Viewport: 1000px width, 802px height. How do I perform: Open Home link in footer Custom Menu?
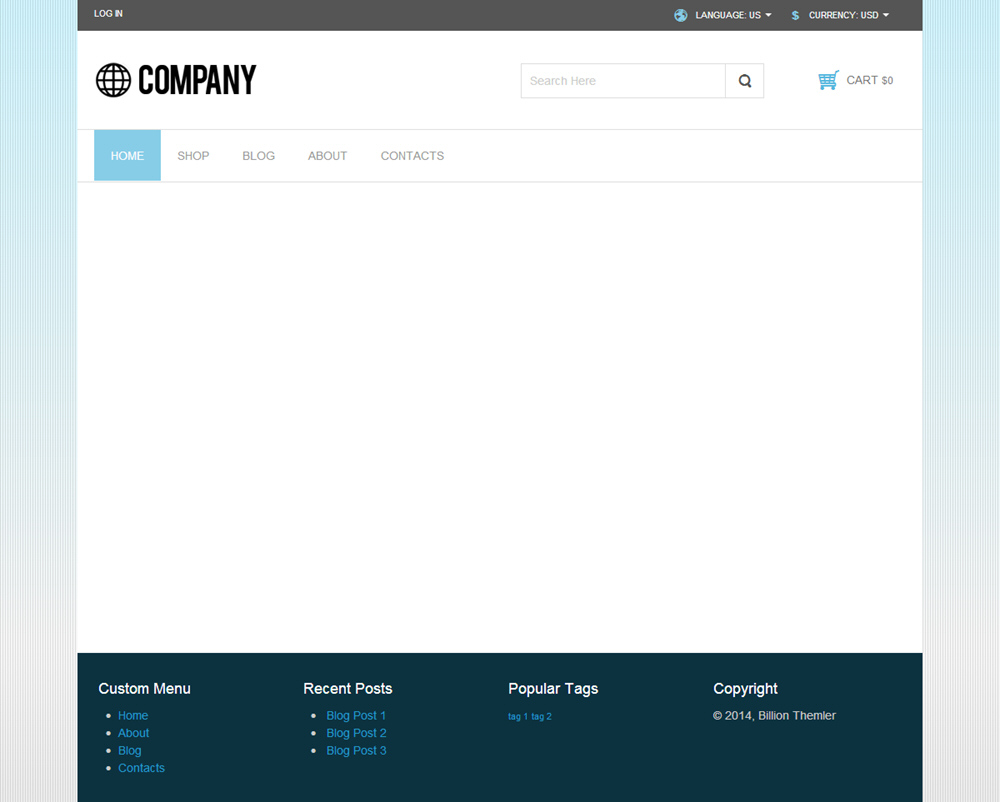point(133,715)
